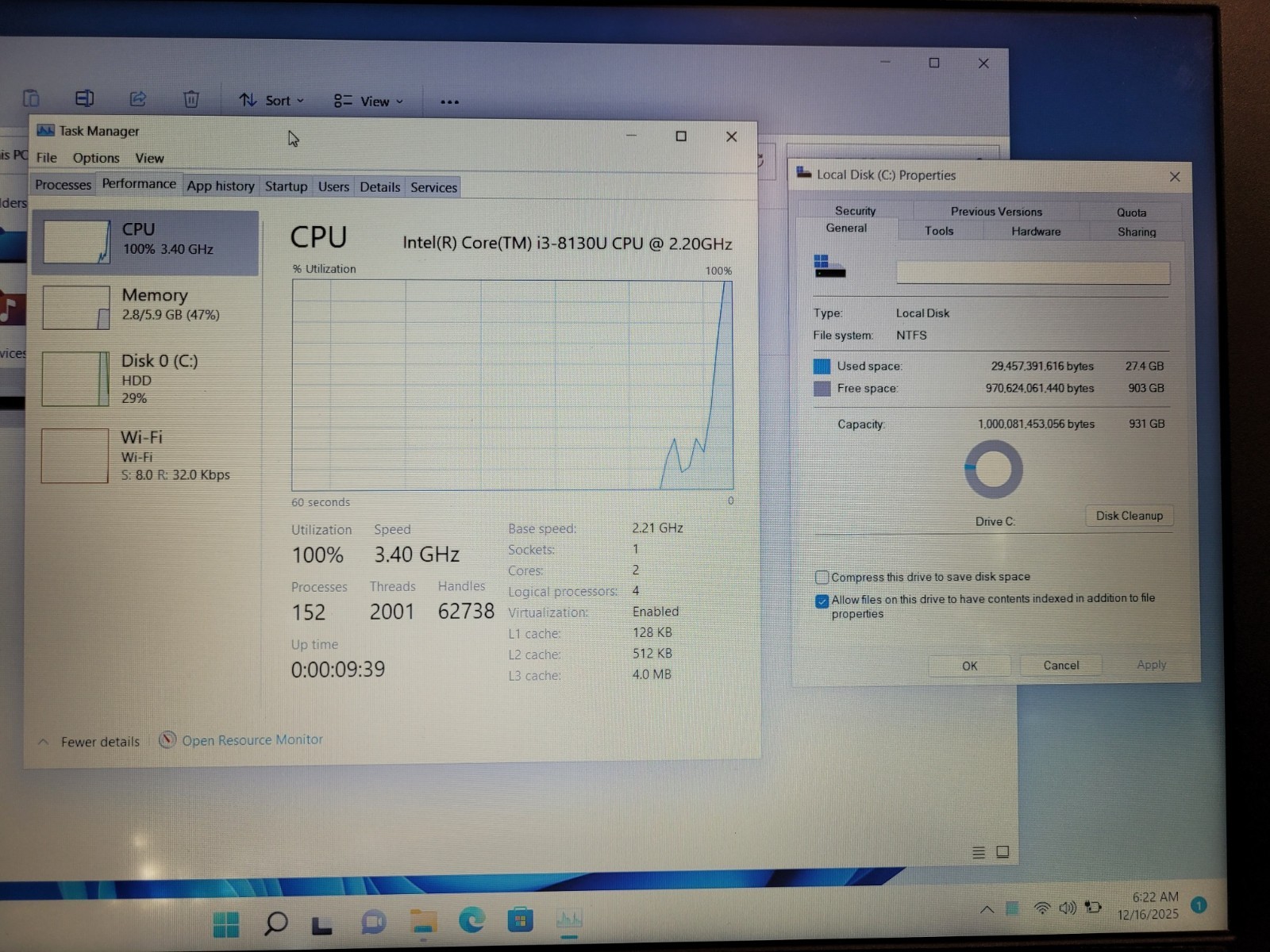Open Microsoft Store from the taskbar
This screenshot has width=1270, height=952.
coord(520,920)
